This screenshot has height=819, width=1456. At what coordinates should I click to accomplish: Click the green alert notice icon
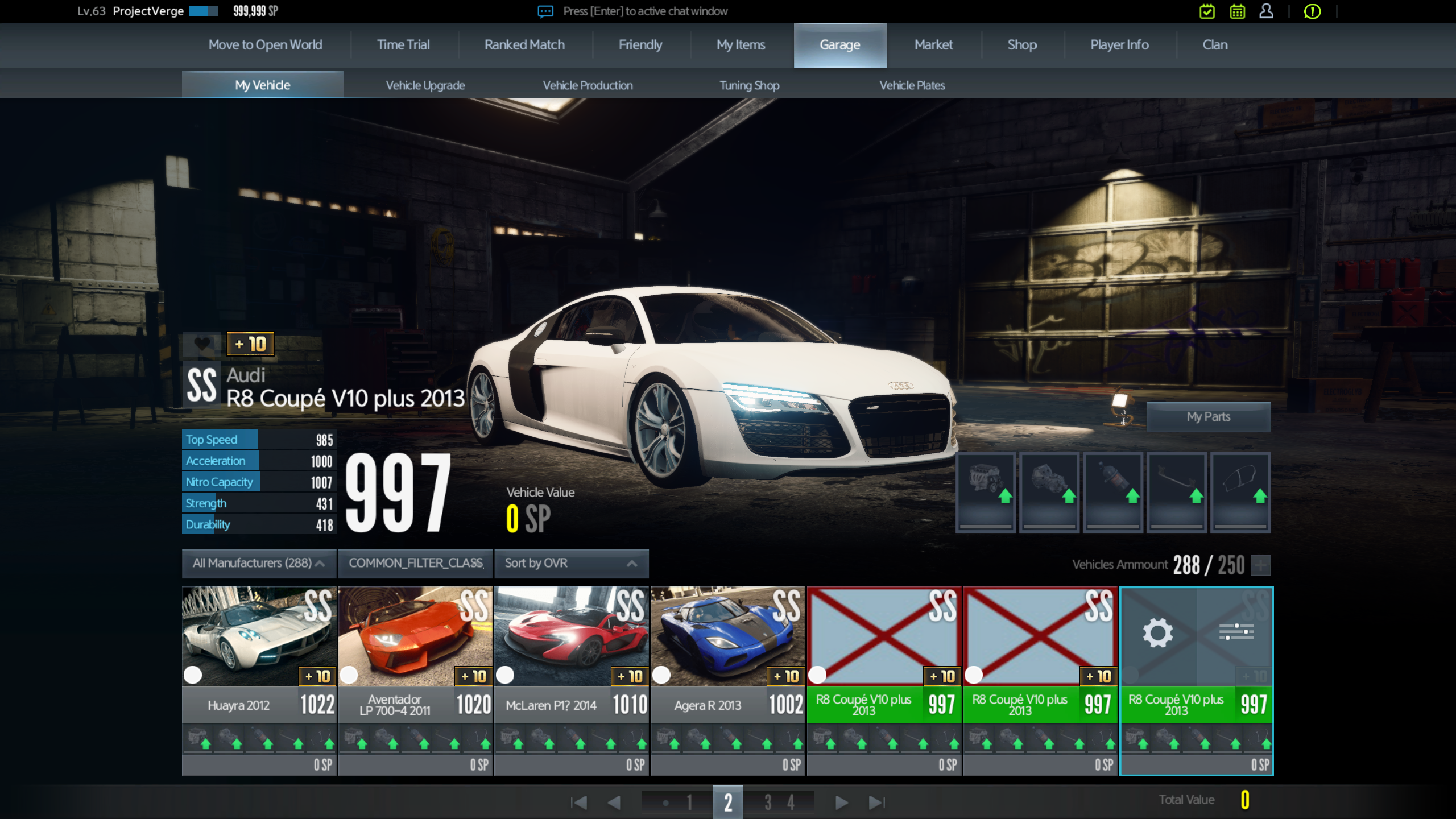pos(1312,11)
